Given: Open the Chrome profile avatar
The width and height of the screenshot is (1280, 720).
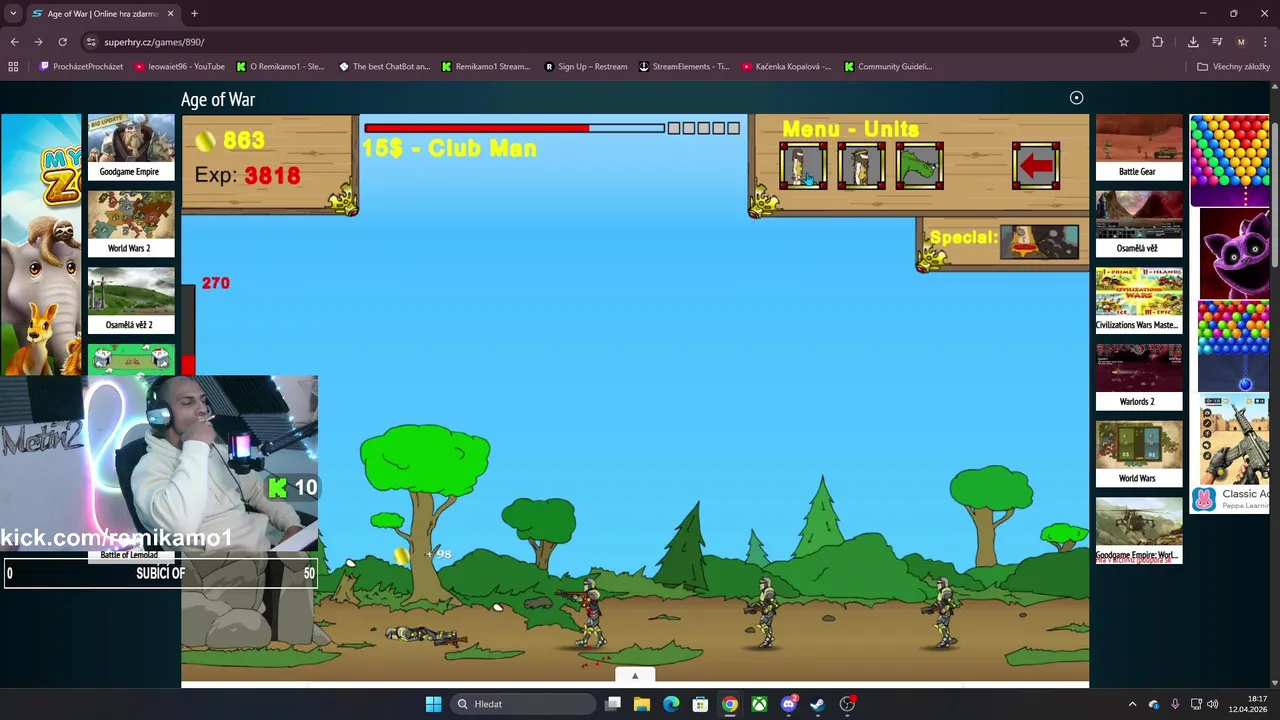Looking at the screenshot, I should [1241, 42].
